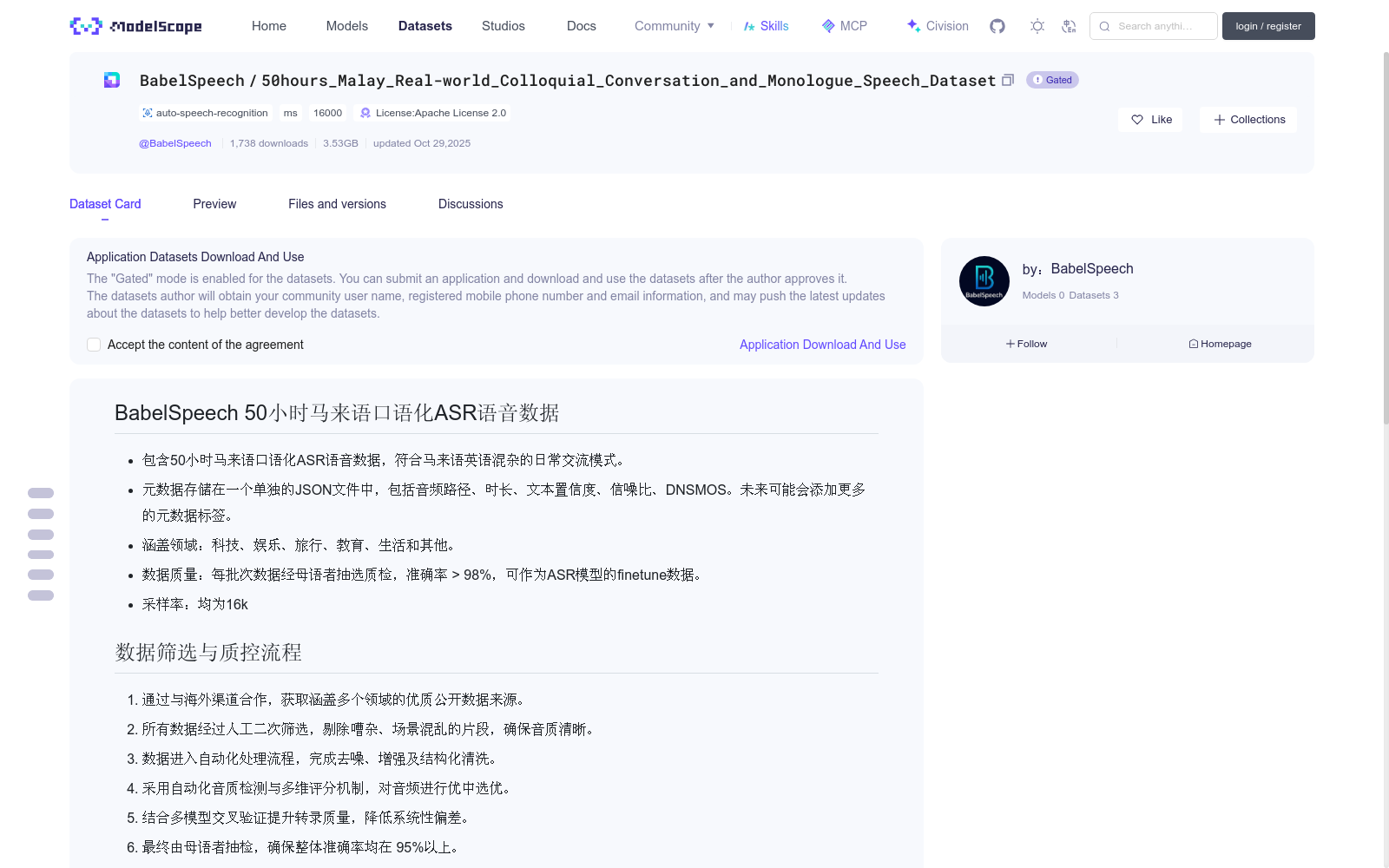Image resolution: width=1389 pixels, height=868 pixels.
Task: Click the first outline marker pill
Action: pos(41,493)
